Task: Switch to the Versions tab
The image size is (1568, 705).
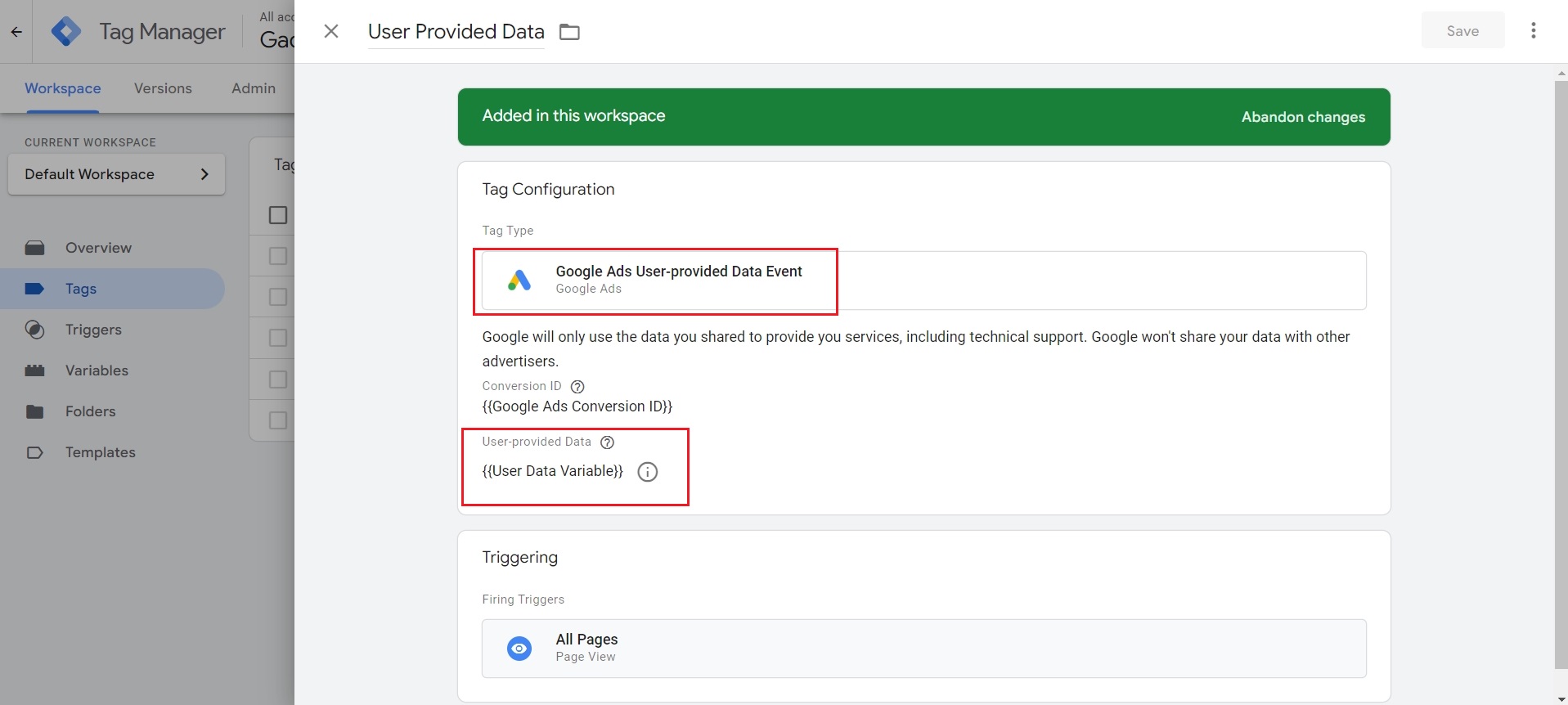Action: point(163,88)
